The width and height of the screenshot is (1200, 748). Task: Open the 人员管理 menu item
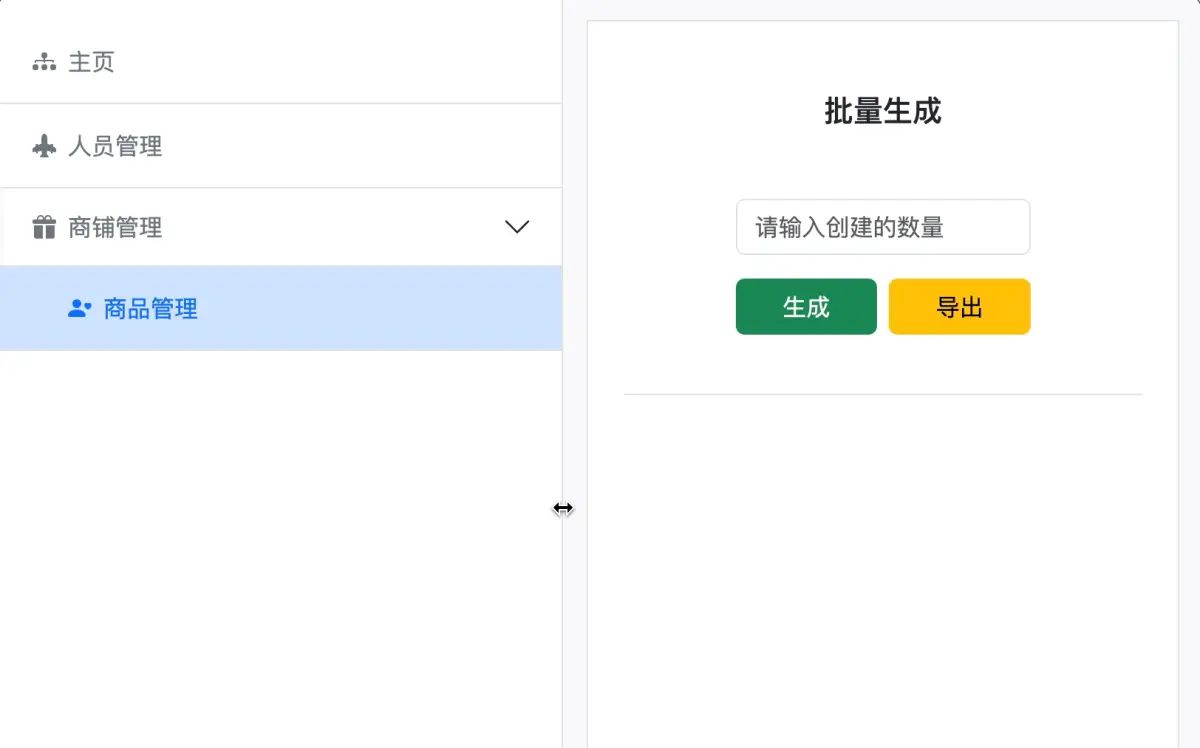tap(281, 146)
